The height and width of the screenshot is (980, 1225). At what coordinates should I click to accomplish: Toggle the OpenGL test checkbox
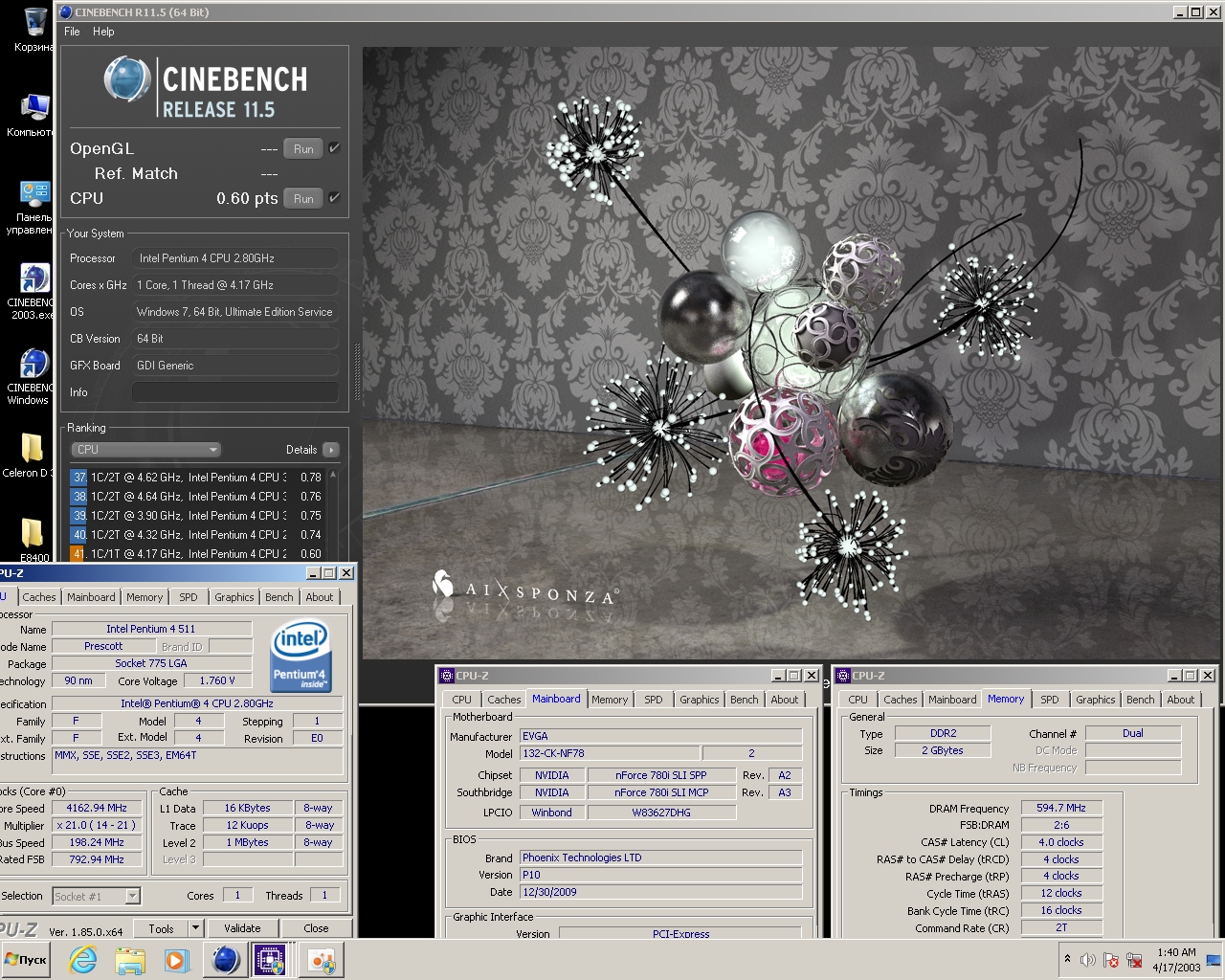click(334, 148)
